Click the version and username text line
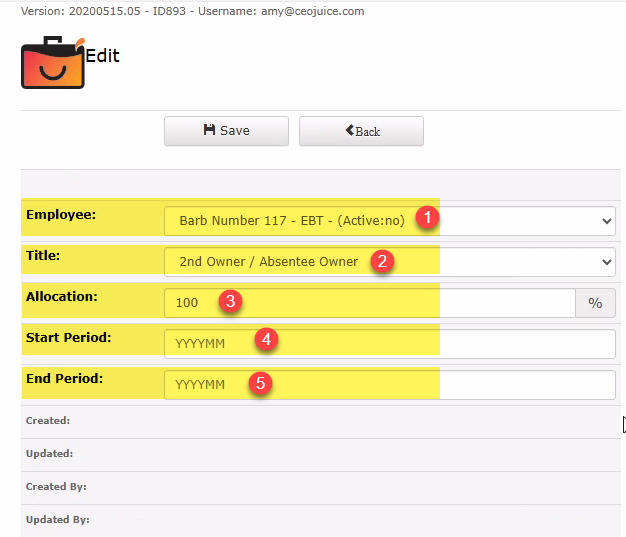 [x=192, y=11]
